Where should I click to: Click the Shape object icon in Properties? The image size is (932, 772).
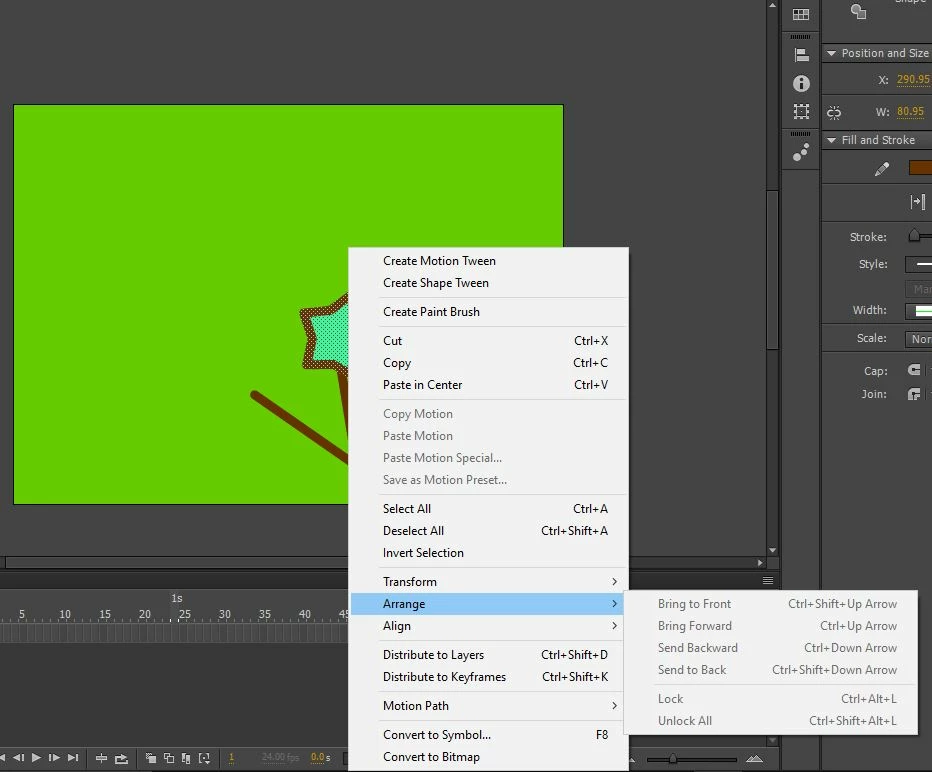click(x=858, y=11)
